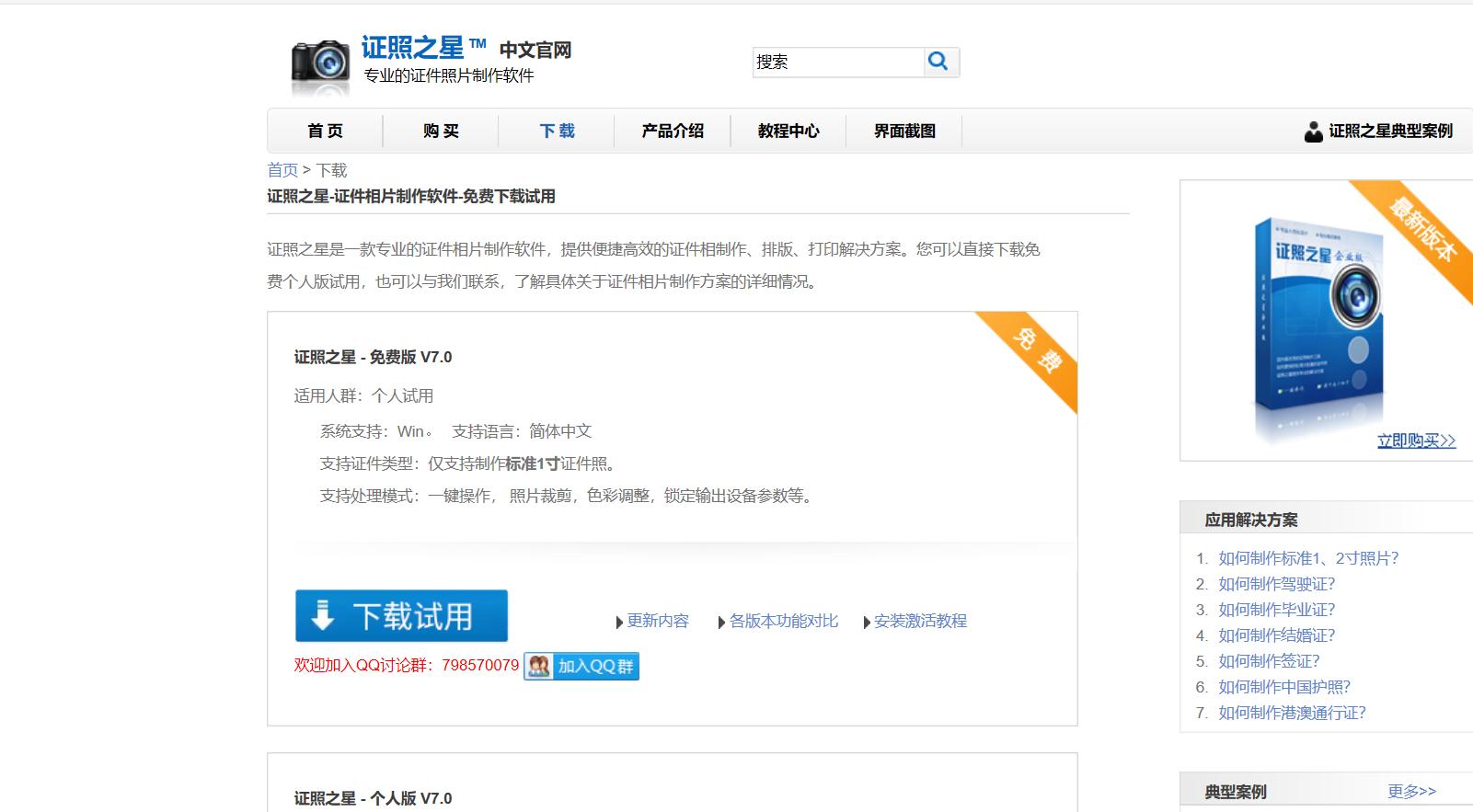Image resolution: width=1473 pixels, height=812 pixels.
Task: Click the 更多>> link in 典型案例
Action: [1411, 791]
